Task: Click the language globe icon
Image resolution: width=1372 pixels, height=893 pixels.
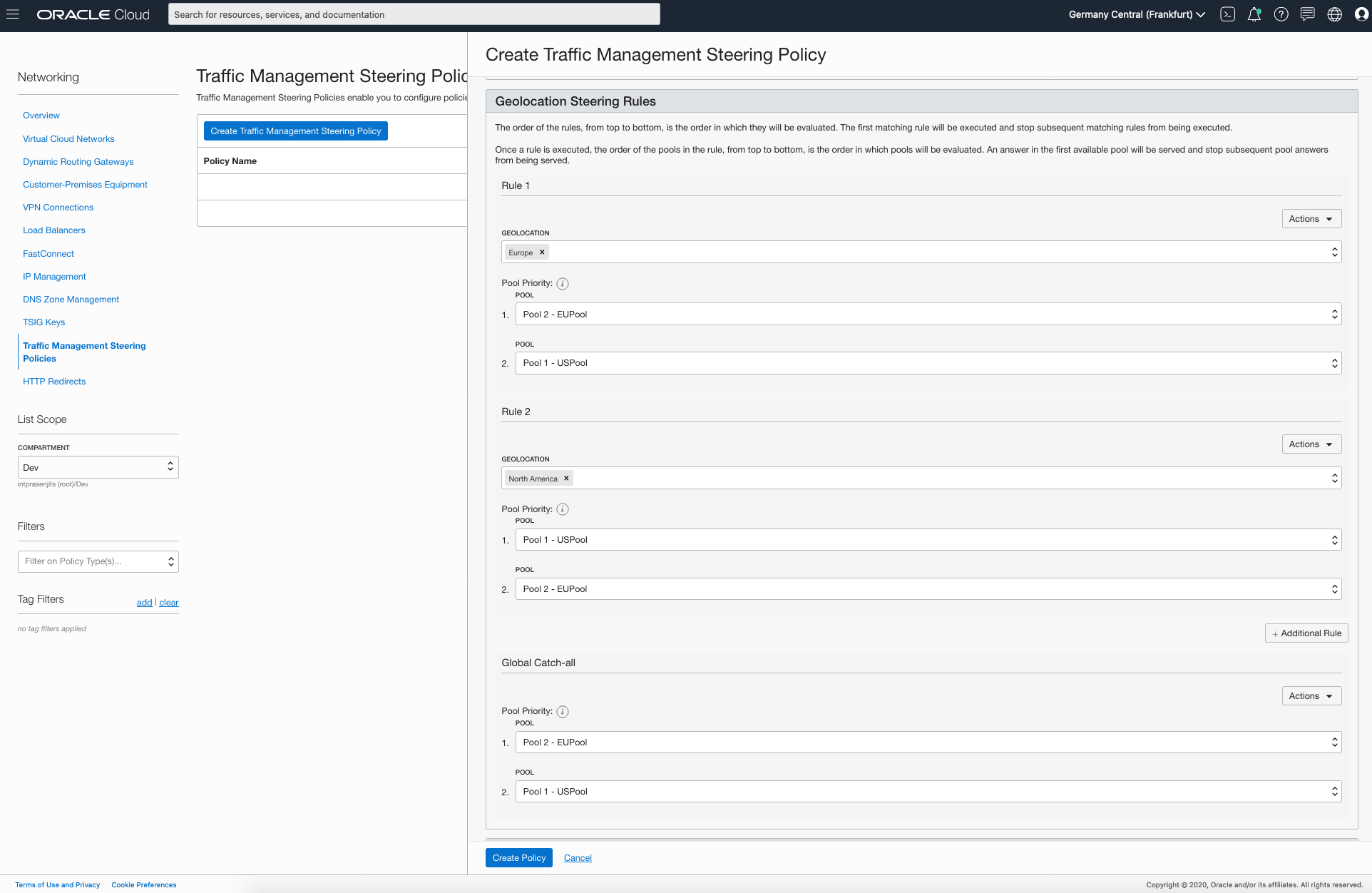Action: click(x=1334, y=14)
